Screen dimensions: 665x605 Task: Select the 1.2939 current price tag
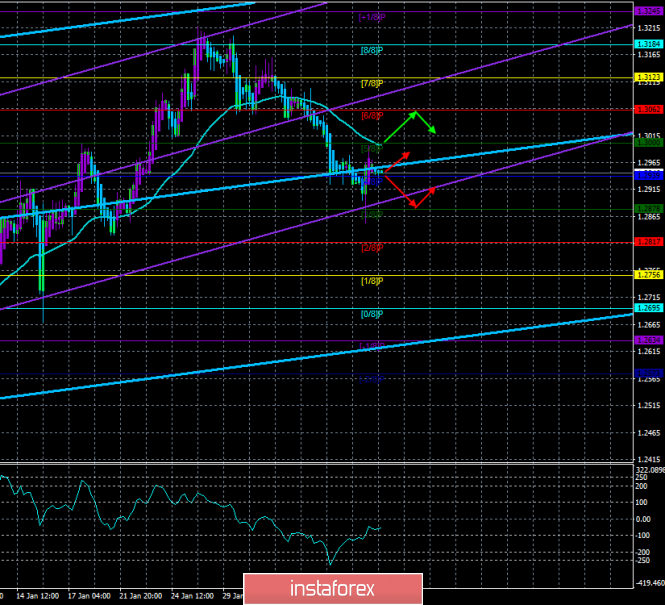(648, 175)
